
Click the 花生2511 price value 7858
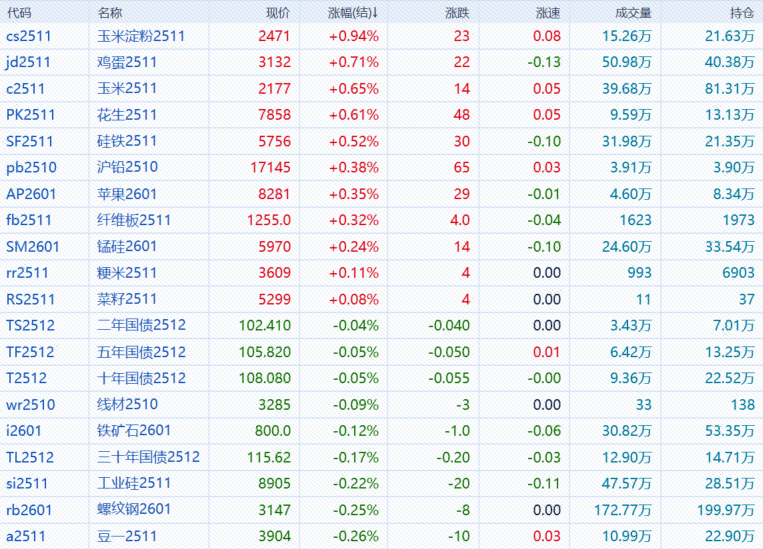tap(274, 115)
